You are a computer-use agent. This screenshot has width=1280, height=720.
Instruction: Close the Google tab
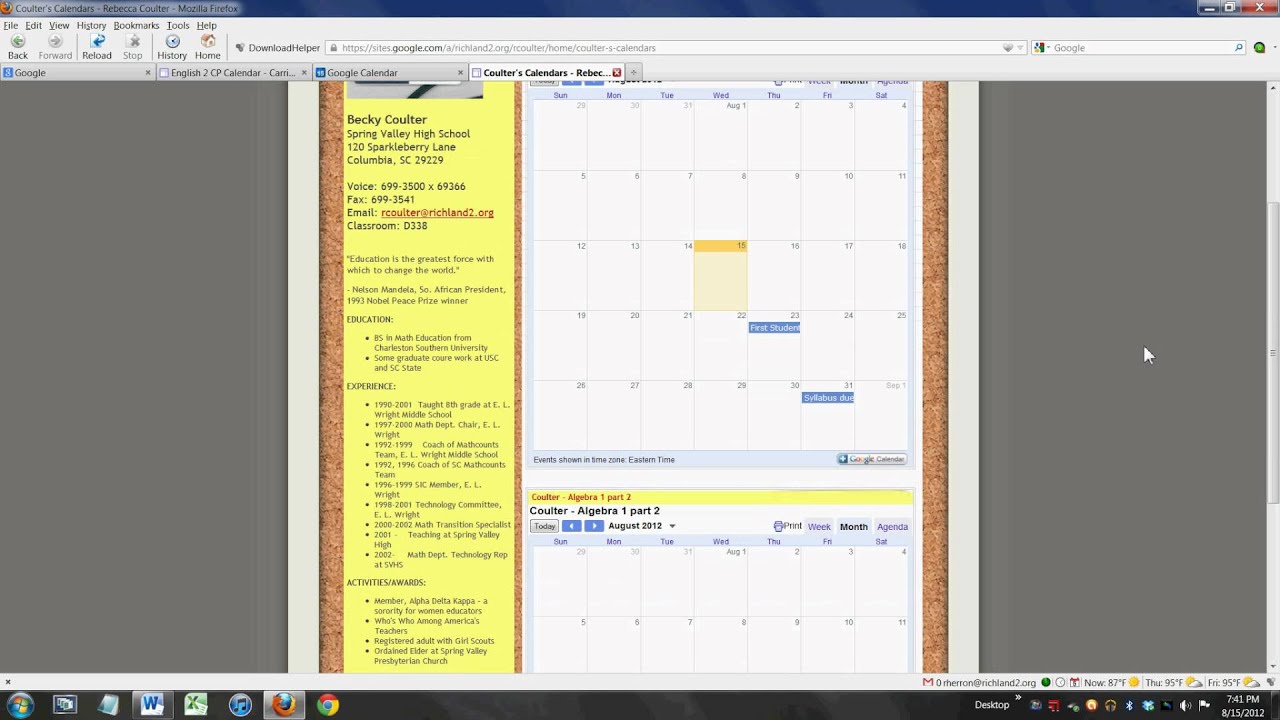coord(148,73)
